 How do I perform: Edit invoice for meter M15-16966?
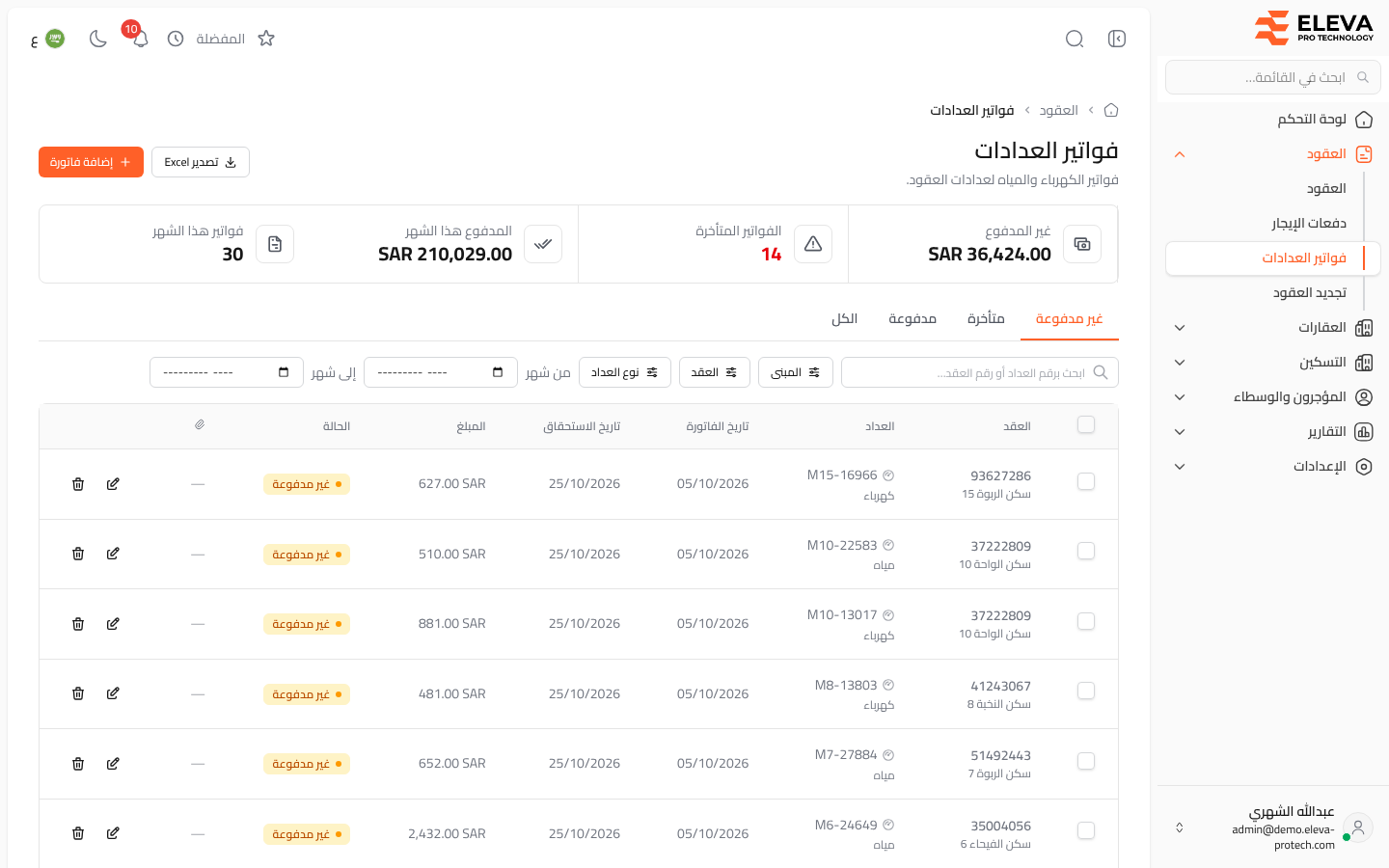pos(113,484)
